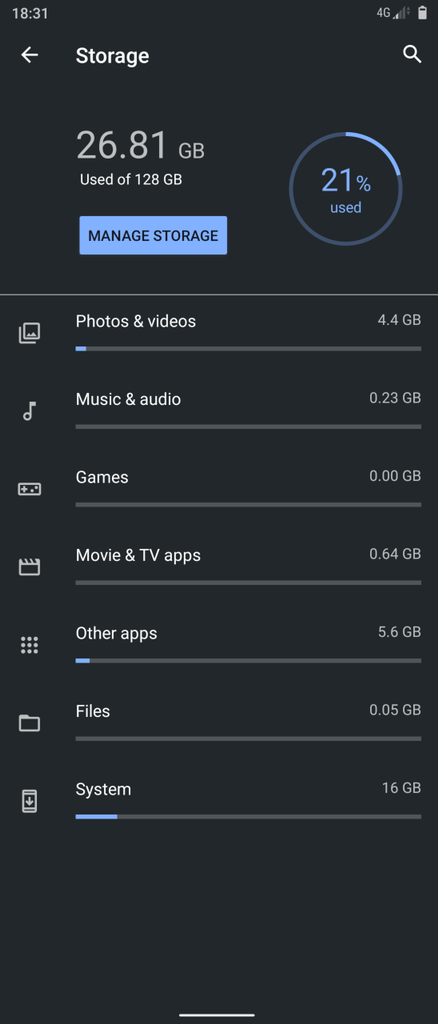Tap the 21% used circular indicator

[345, 189]
